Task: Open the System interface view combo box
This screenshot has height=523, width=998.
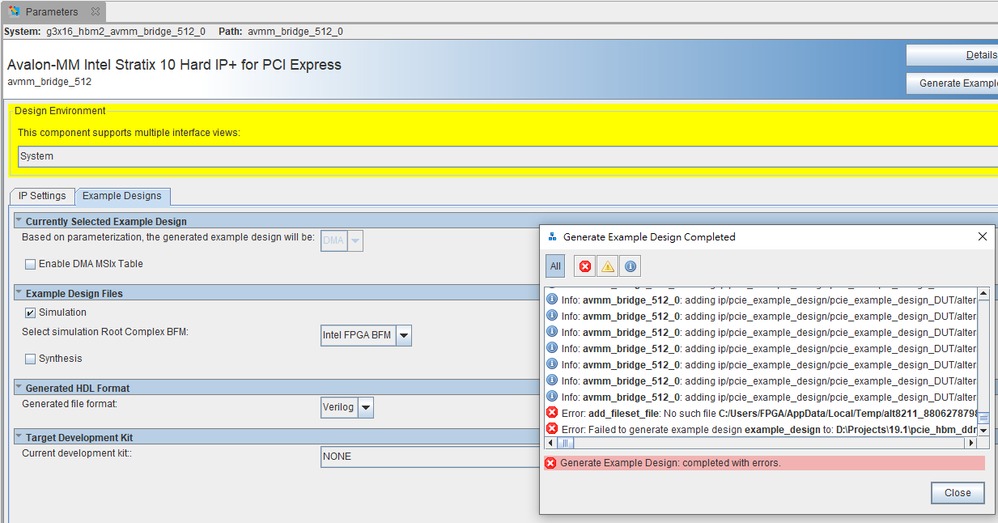Action: pos(508,157)
